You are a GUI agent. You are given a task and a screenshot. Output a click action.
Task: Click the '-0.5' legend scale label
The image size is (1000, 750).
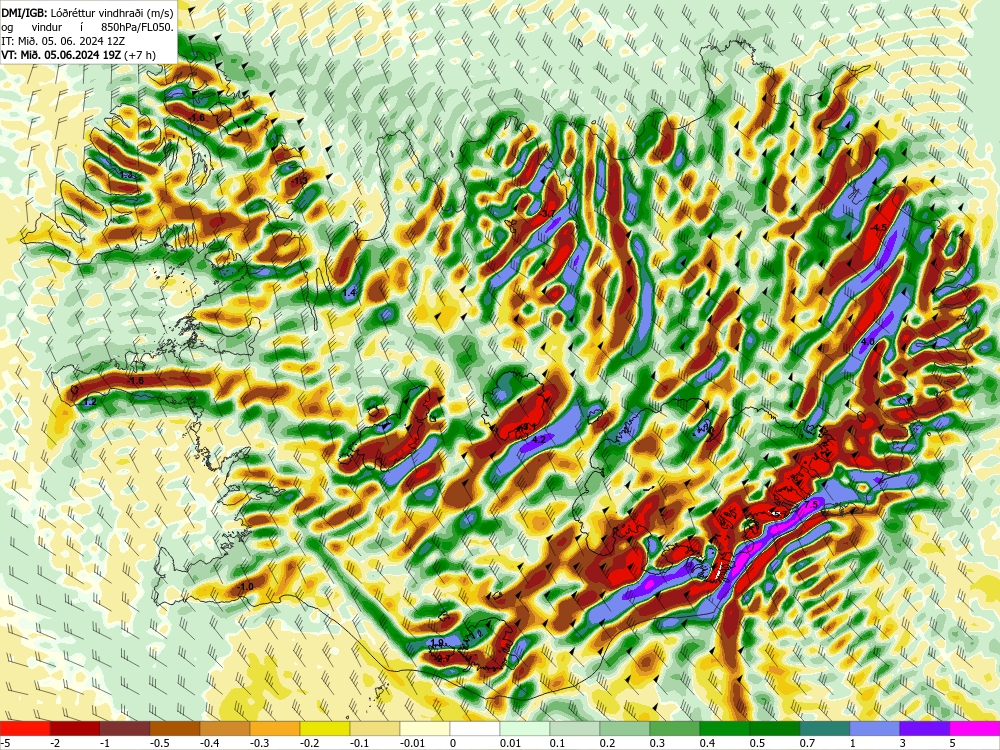tap(159, 743)
